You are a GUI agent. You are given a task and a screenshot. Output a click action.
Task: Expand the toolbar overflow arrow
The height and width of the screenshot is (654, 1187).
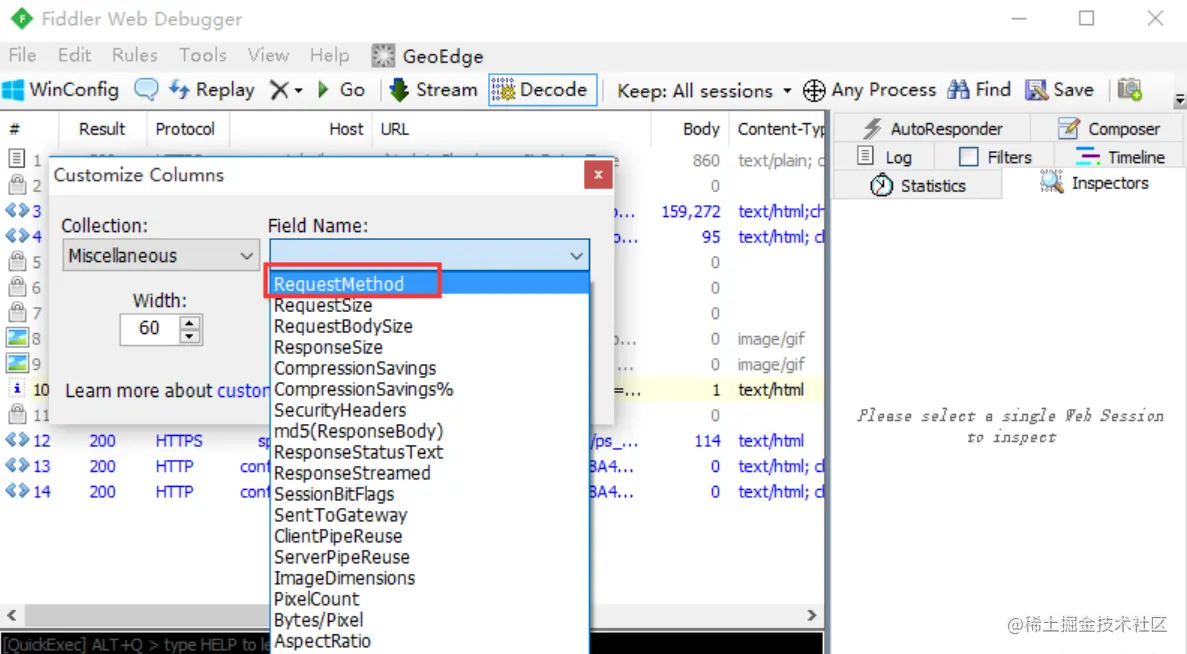[x=1179, y=99]
